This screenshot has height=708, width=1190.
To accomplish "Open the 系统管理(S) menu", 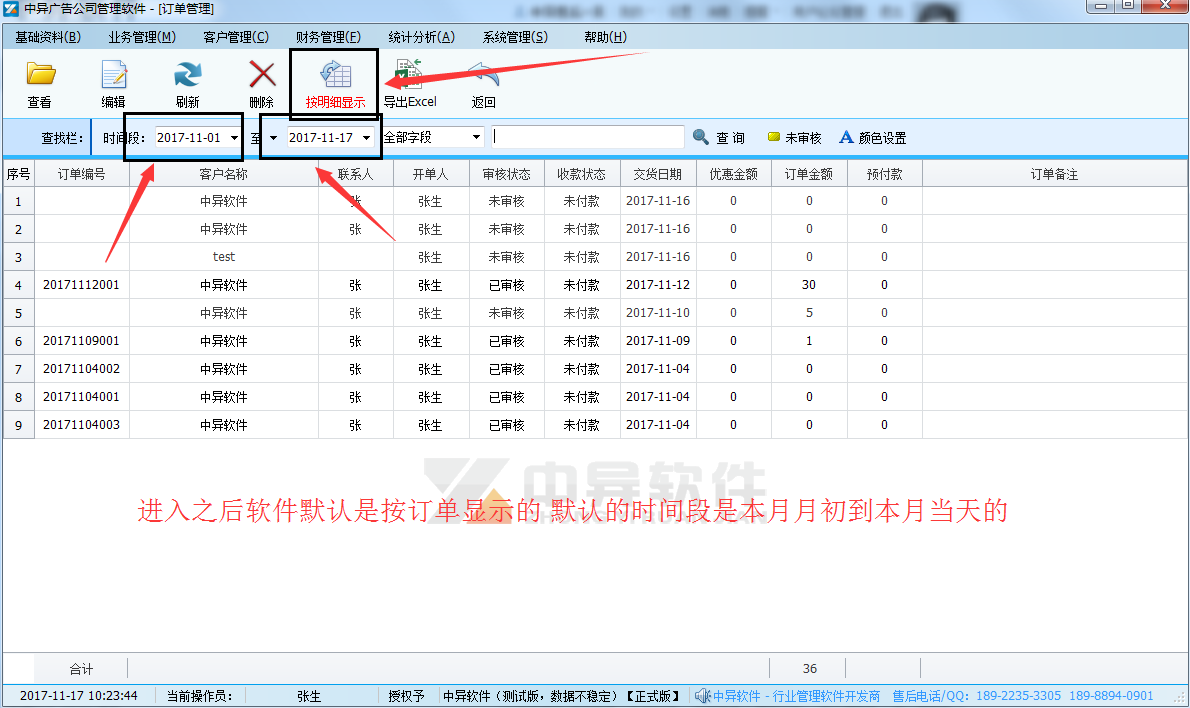I will pos(515,37).
